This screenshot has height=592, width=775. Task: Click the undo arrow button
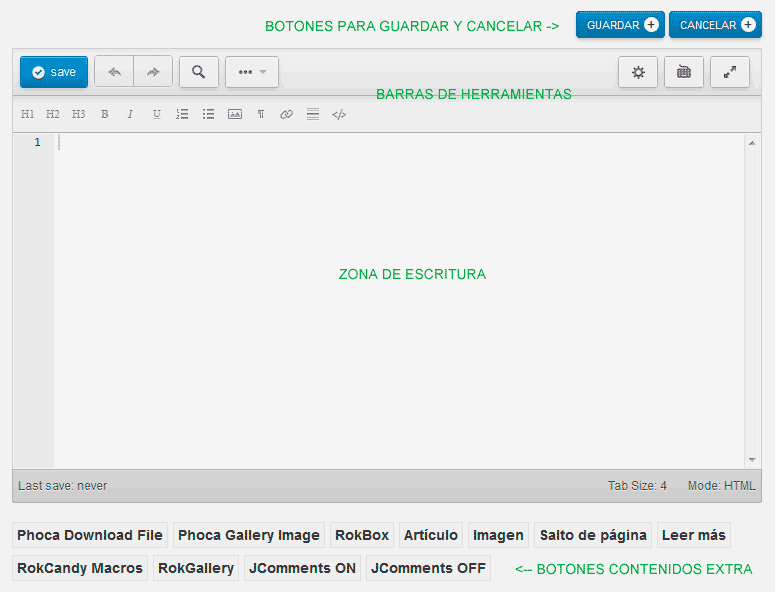114,72
